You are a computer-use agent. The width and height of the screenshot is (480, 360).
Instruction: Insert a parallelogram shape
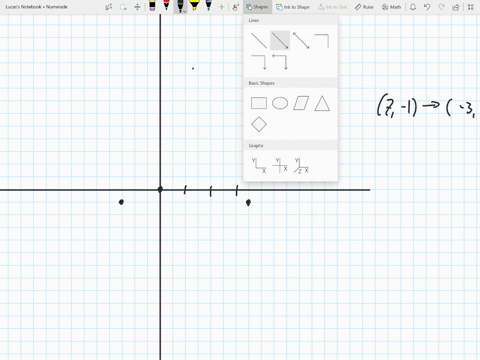301,103
